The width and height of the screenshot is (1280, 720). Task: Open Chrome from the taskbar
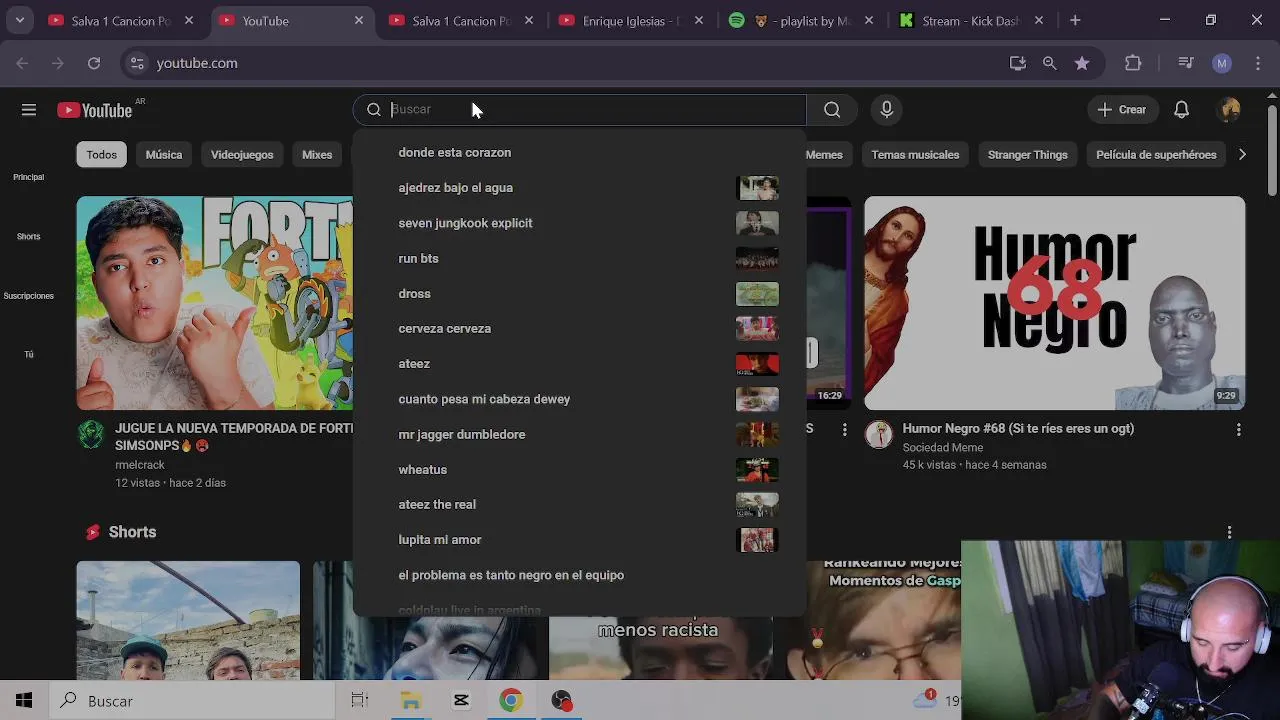(x=511, y=701)
